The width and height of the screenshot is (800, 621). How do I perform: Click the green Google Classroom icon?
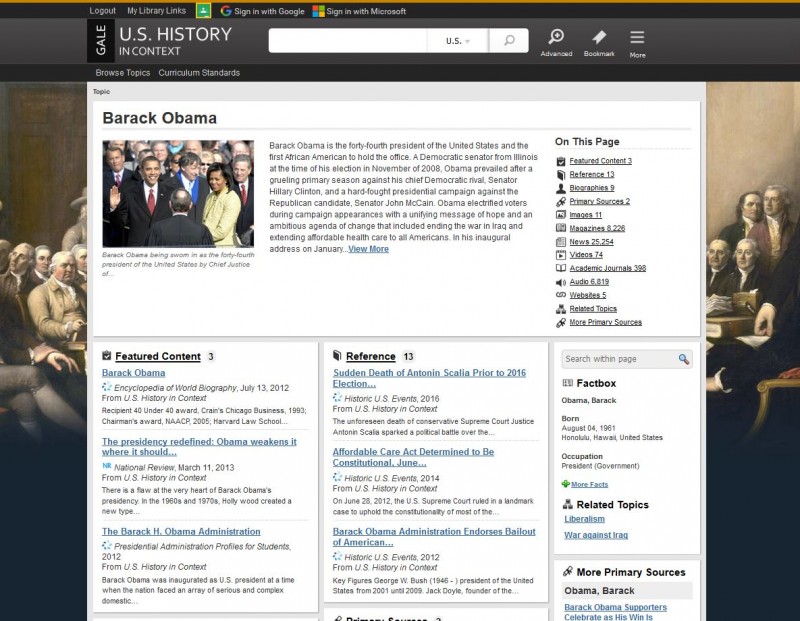[x=204, y=11]
